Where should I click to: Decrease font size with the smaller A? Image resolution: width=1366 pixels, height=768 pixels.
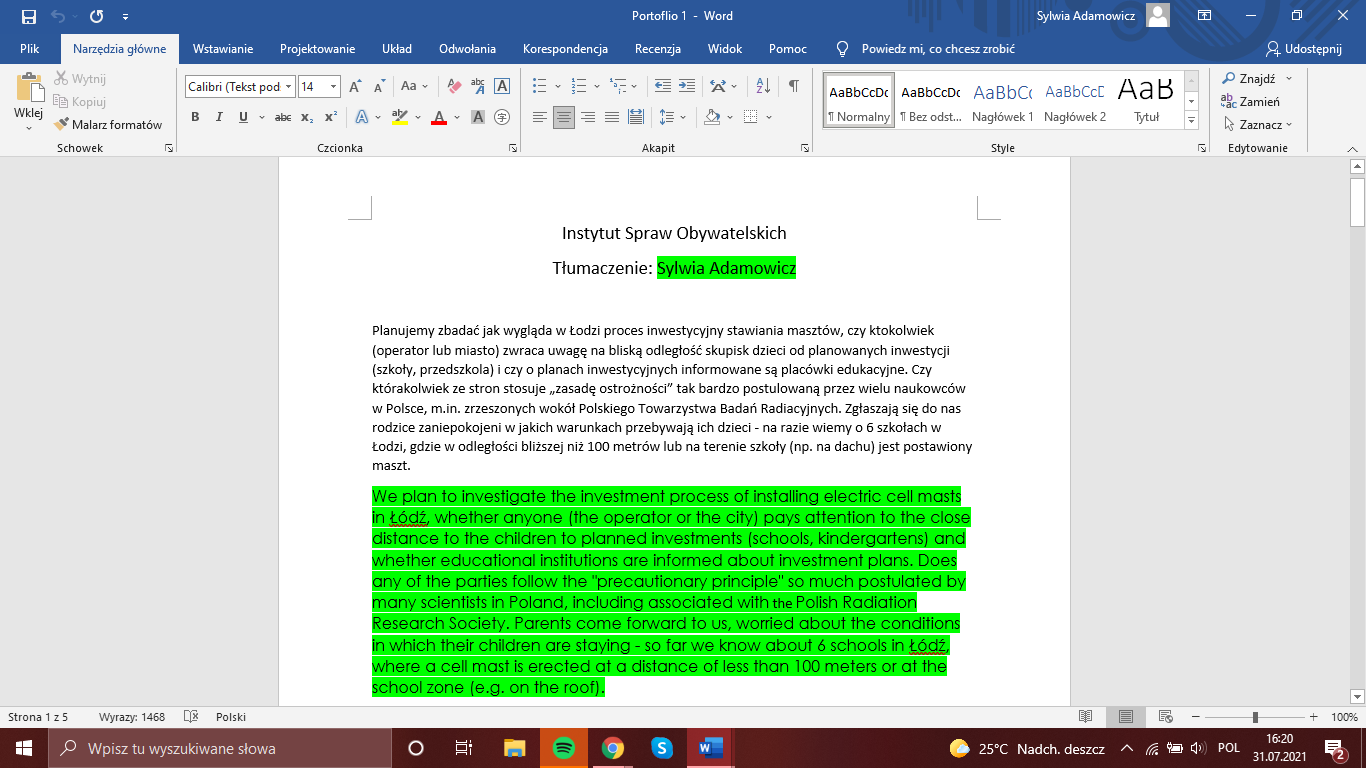[x=378, y=86]
